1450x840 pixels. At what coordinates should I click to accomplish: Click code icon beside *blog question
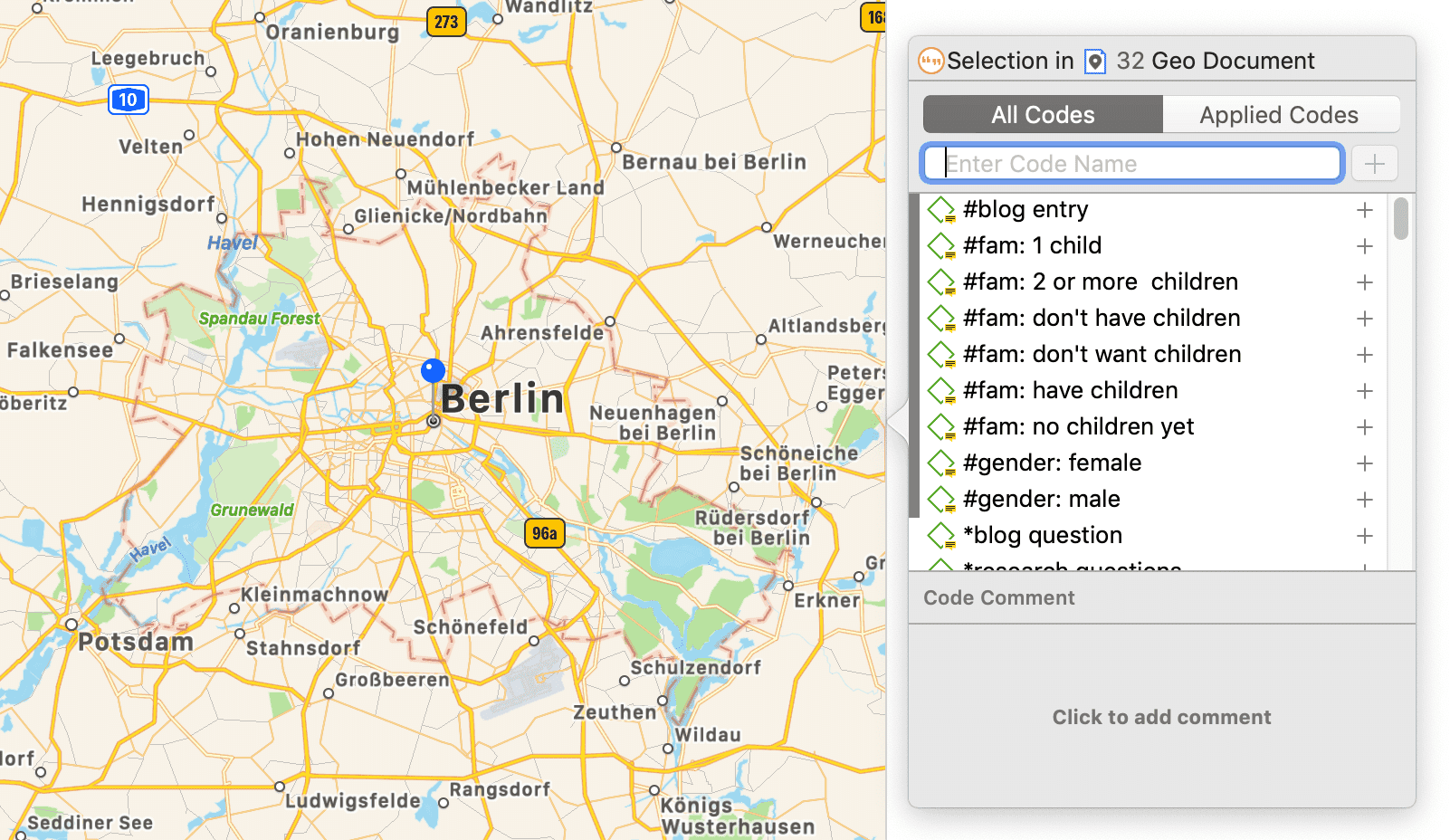click(x=941, y=536)
